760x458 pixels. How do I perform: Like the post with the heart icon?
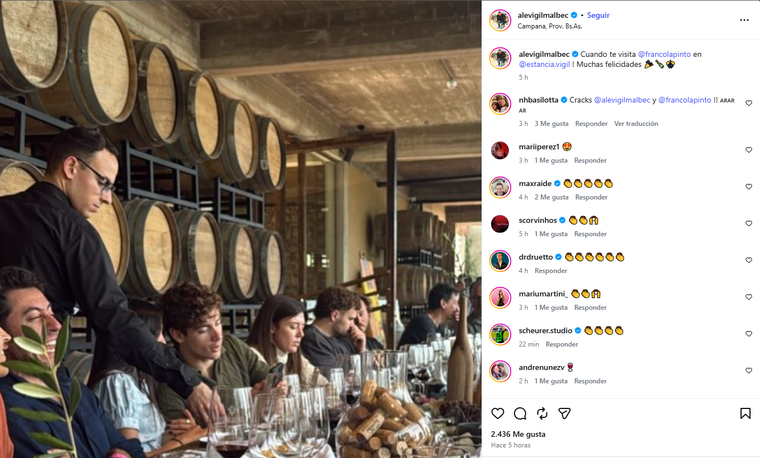click(x=498, y=413)
